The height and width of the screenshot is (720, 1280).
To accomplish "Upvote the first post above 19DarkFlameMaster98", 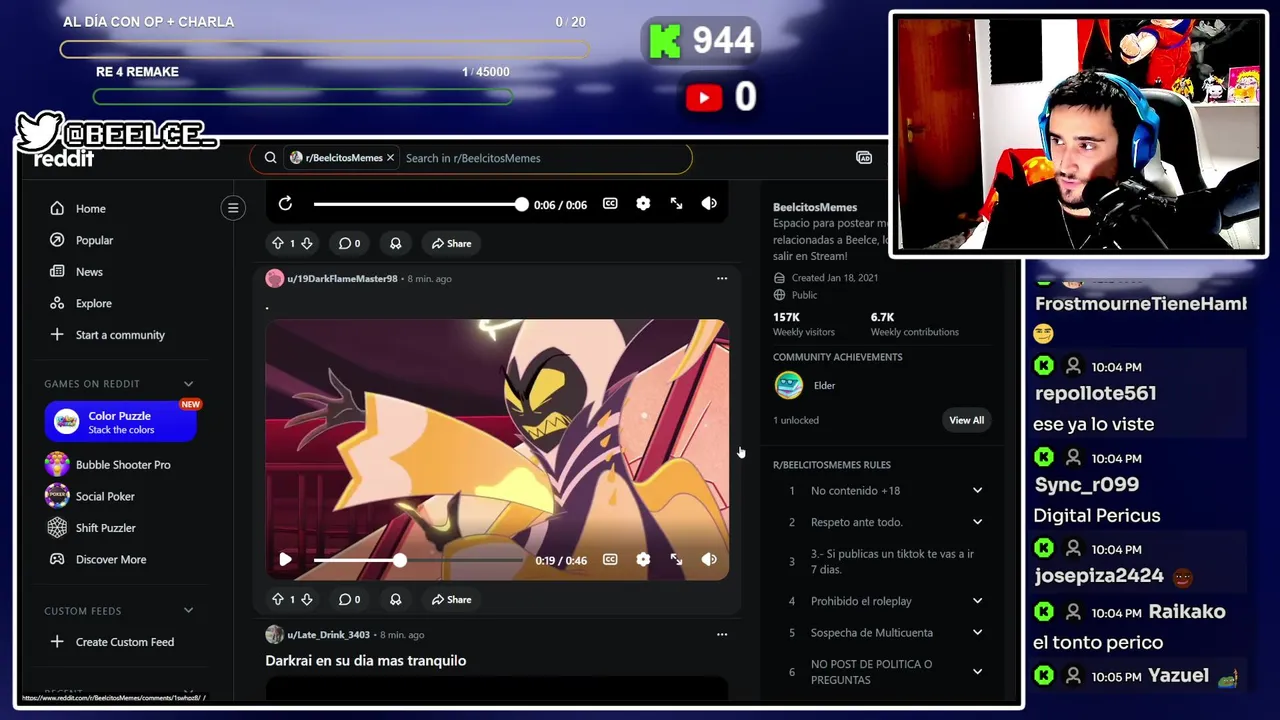I will 278,243.
